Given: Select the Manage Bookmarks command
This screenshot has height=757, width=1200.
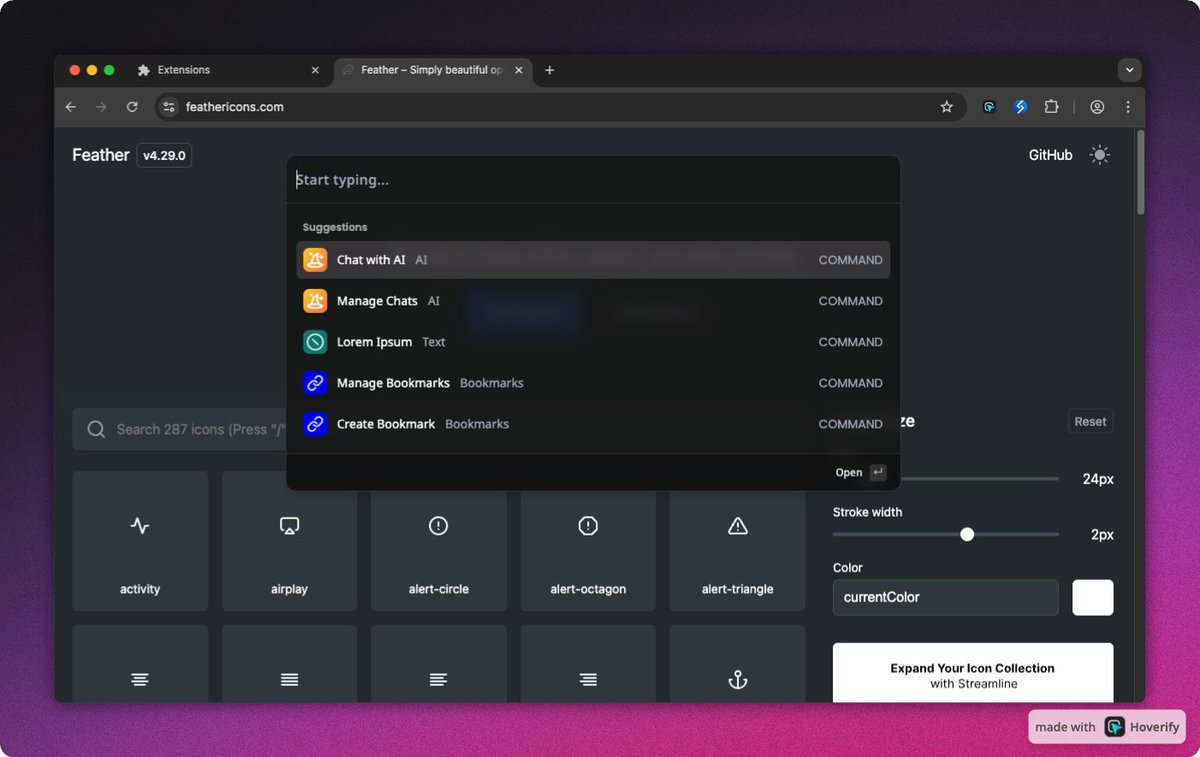Looking at the screenshot, I should coord(593,383).
